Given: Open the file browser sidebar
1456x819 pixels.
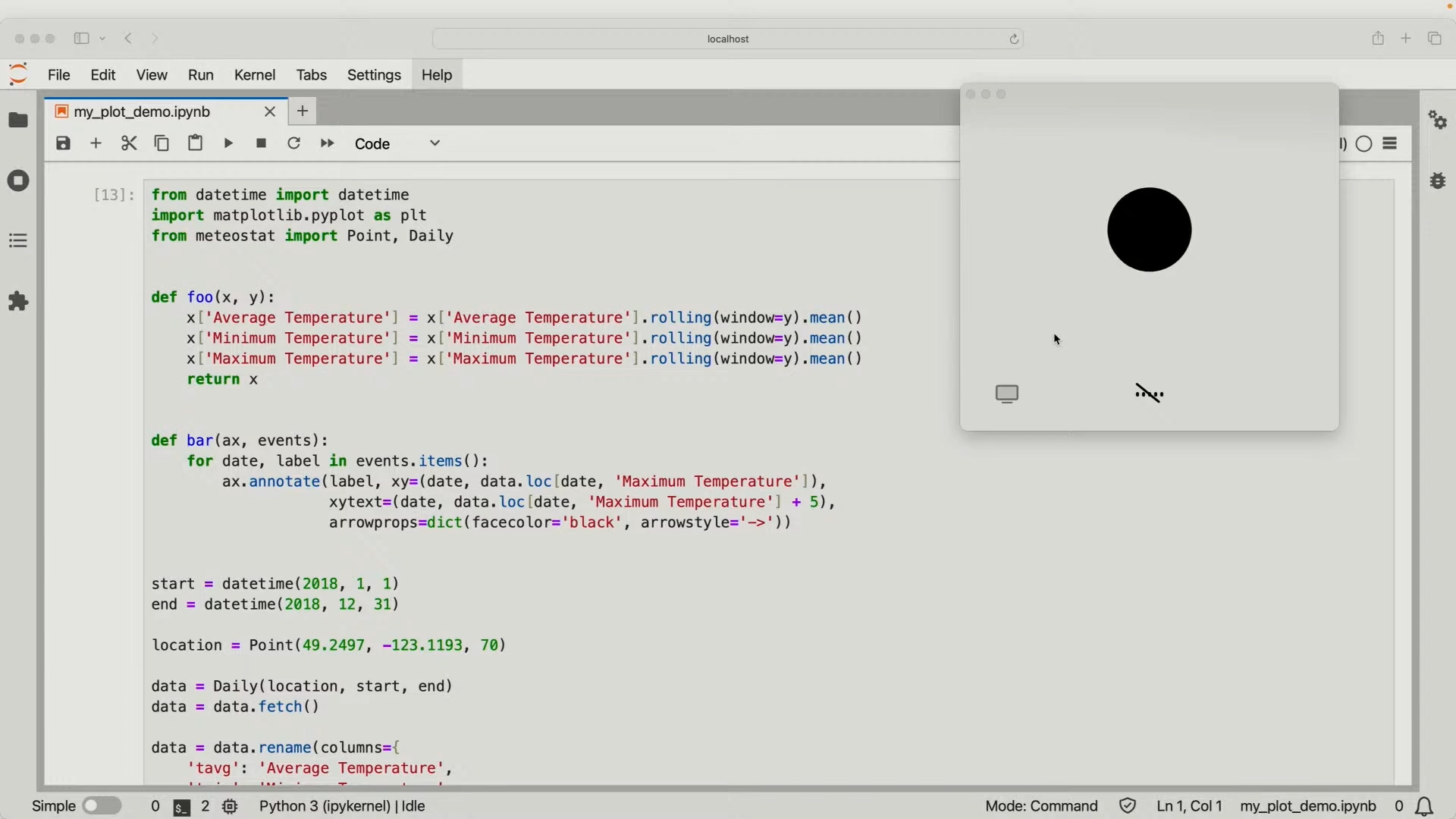Looking at the screenshot, I should pyautogui.click(x=18, y=121).
